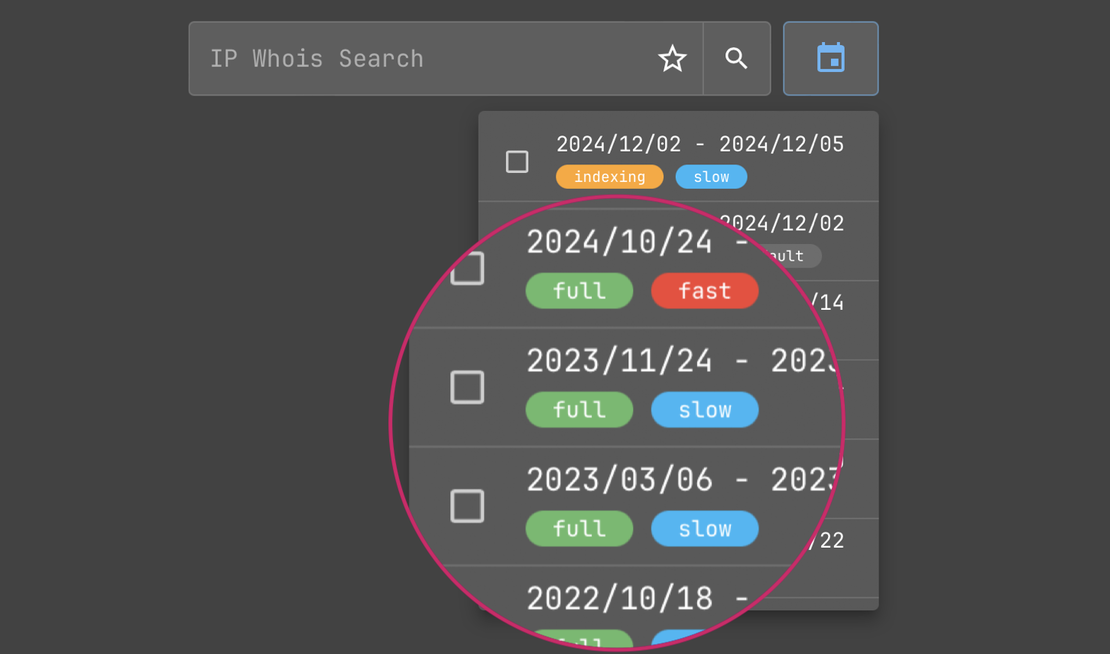Click the orange indexing tag
This screenshot has width=1110, height=654.
[609, 176]
